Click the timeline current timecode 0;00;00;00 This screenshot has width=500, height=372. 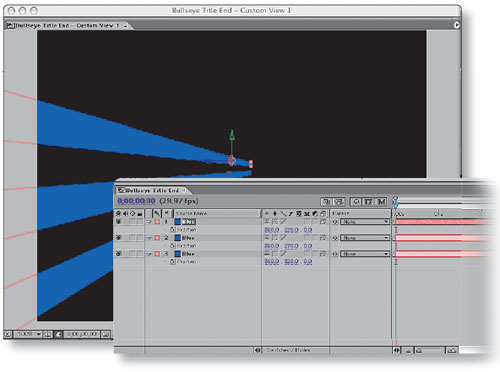coord(136,201)
